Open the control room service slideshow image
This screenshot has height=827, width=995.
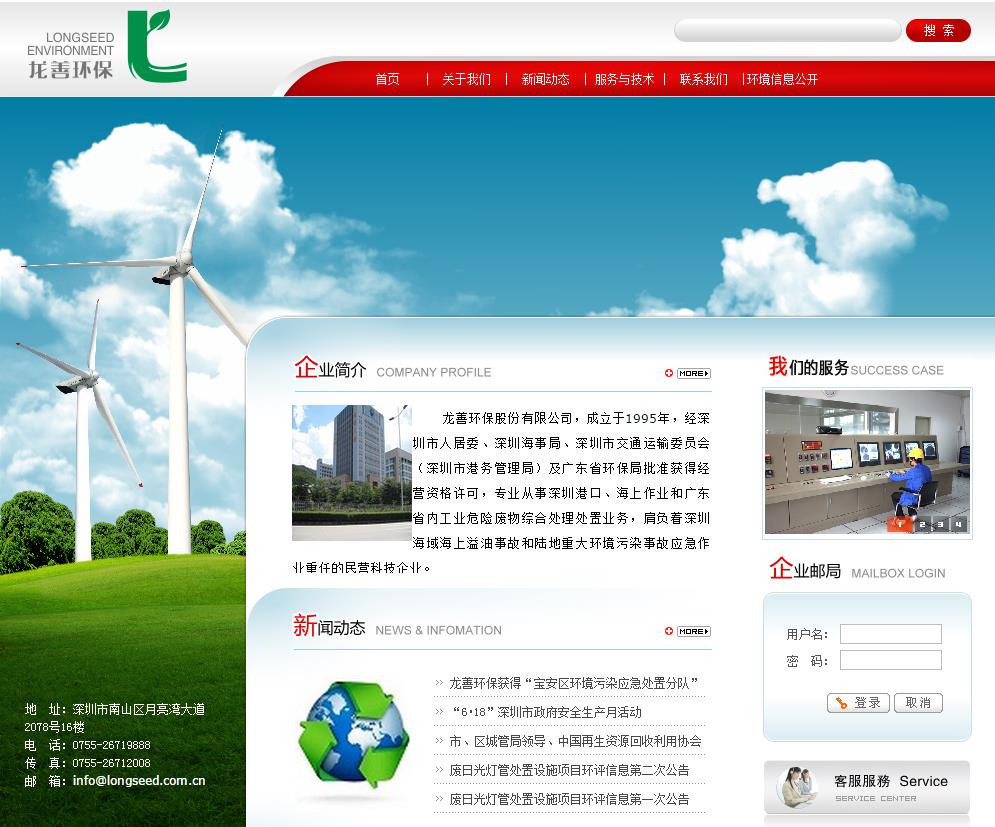click(x=867, y=463)
